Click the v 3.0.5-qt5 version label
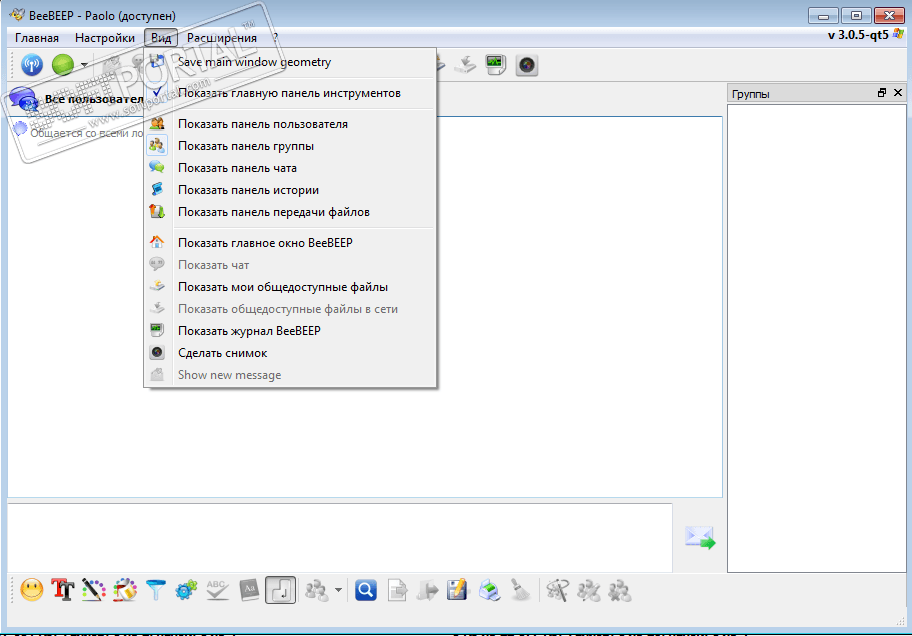The image size is (912, 636). (x=858, y=35)
